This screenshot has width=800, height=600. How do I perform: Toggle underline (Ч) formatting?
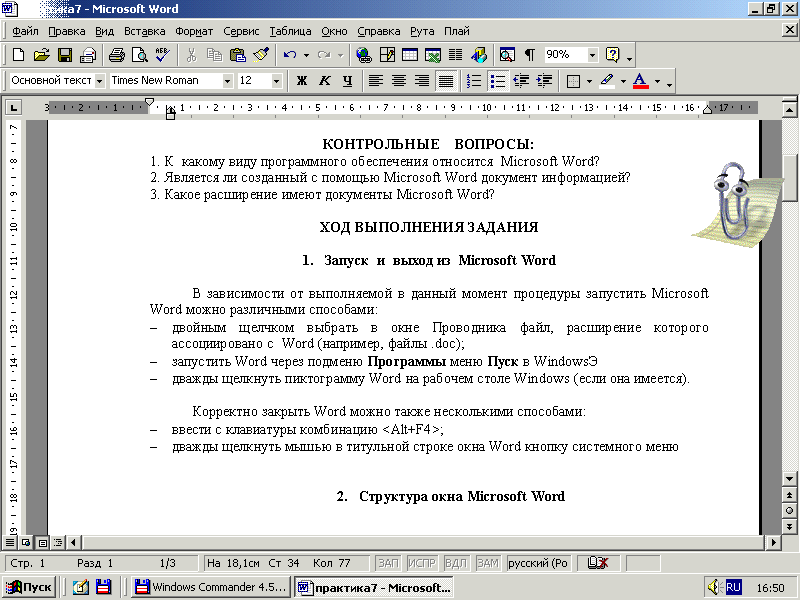coord(347,81)
